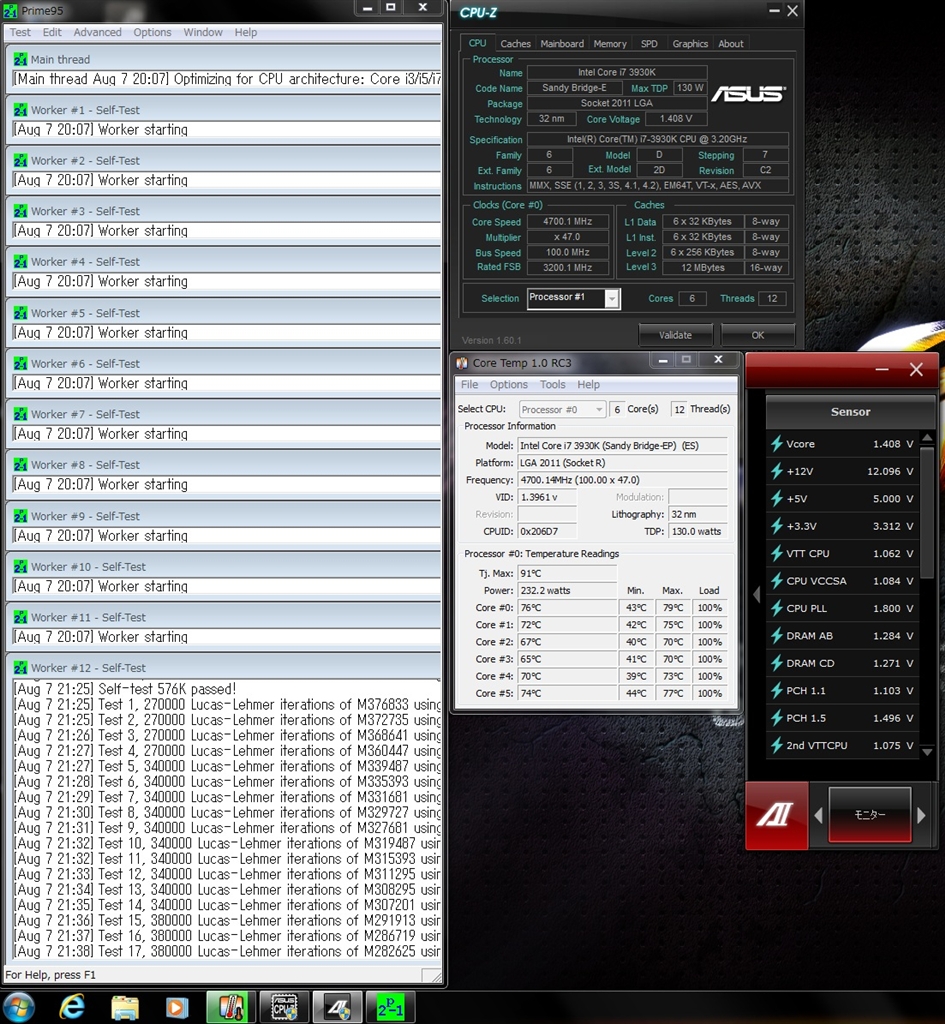This screenshot has width=945, height=1024.
Task: Collapse the Sensor panel with left arrow
Action: point(756,595)
